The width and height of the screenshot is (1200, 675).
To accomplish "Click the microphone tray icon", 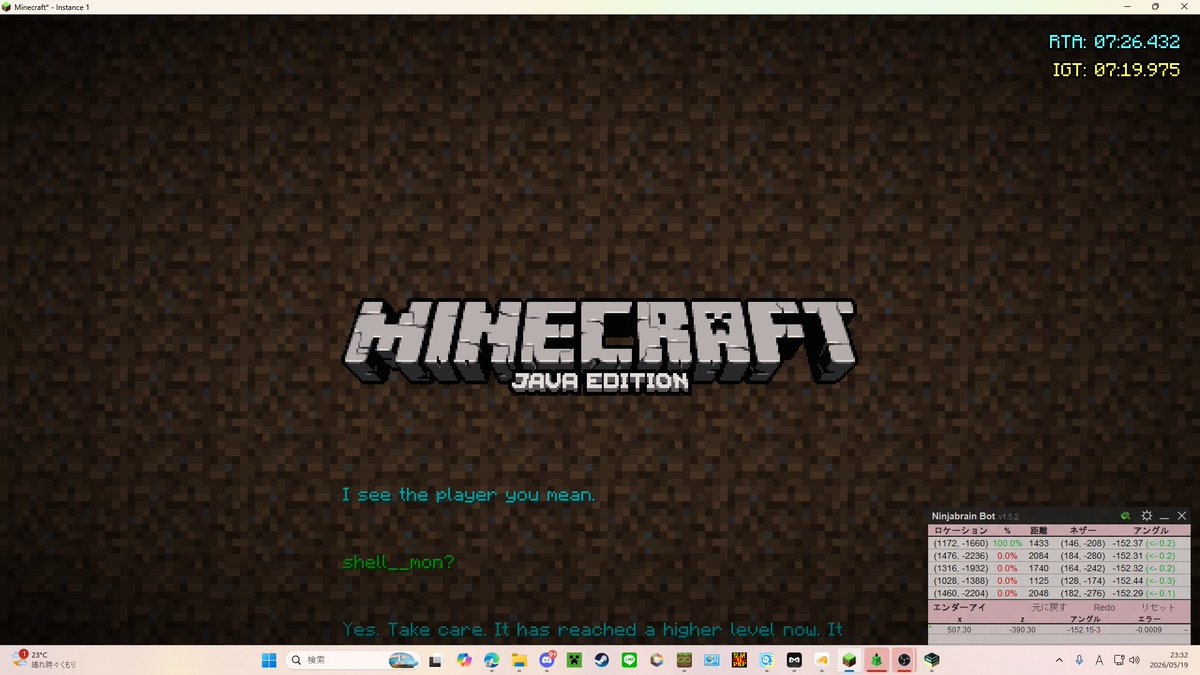I will 1080,660.
